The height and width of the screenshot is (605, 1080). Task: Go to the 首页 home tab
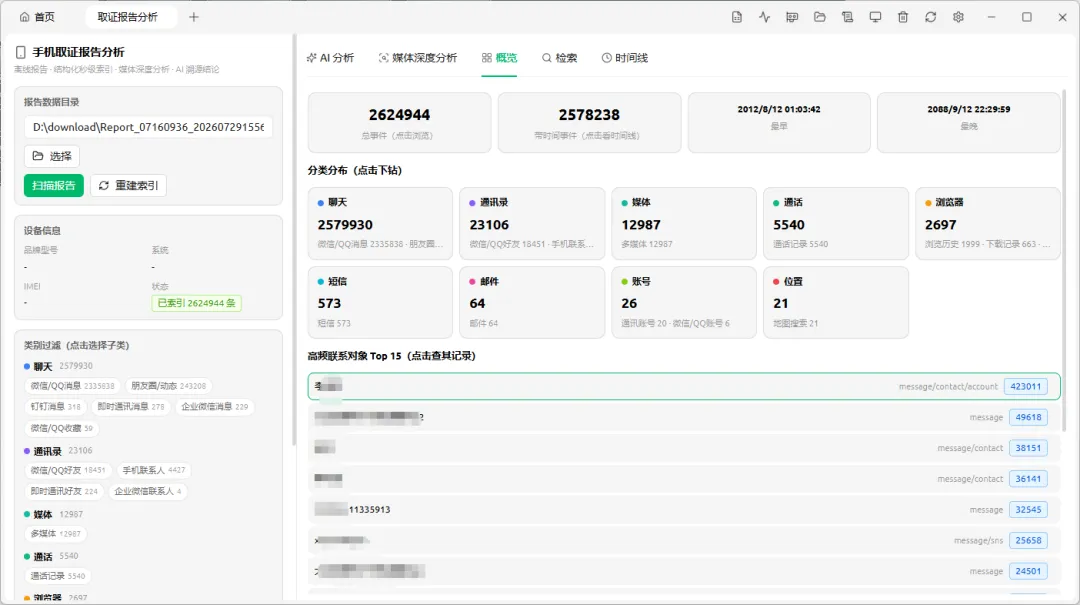click(x=37, y=17)
